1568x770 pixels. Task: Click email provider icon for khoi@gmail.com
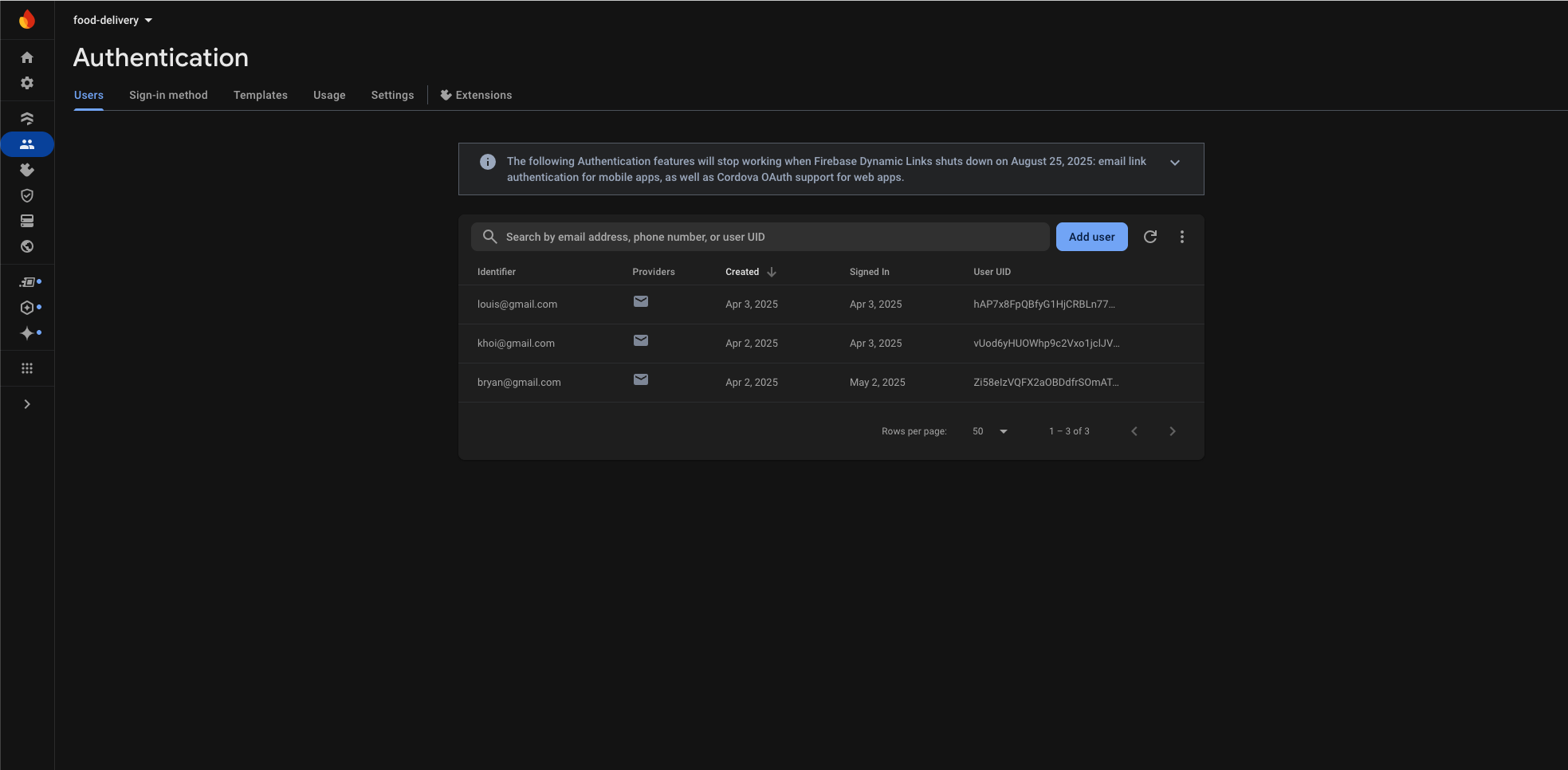pos(641,340)
